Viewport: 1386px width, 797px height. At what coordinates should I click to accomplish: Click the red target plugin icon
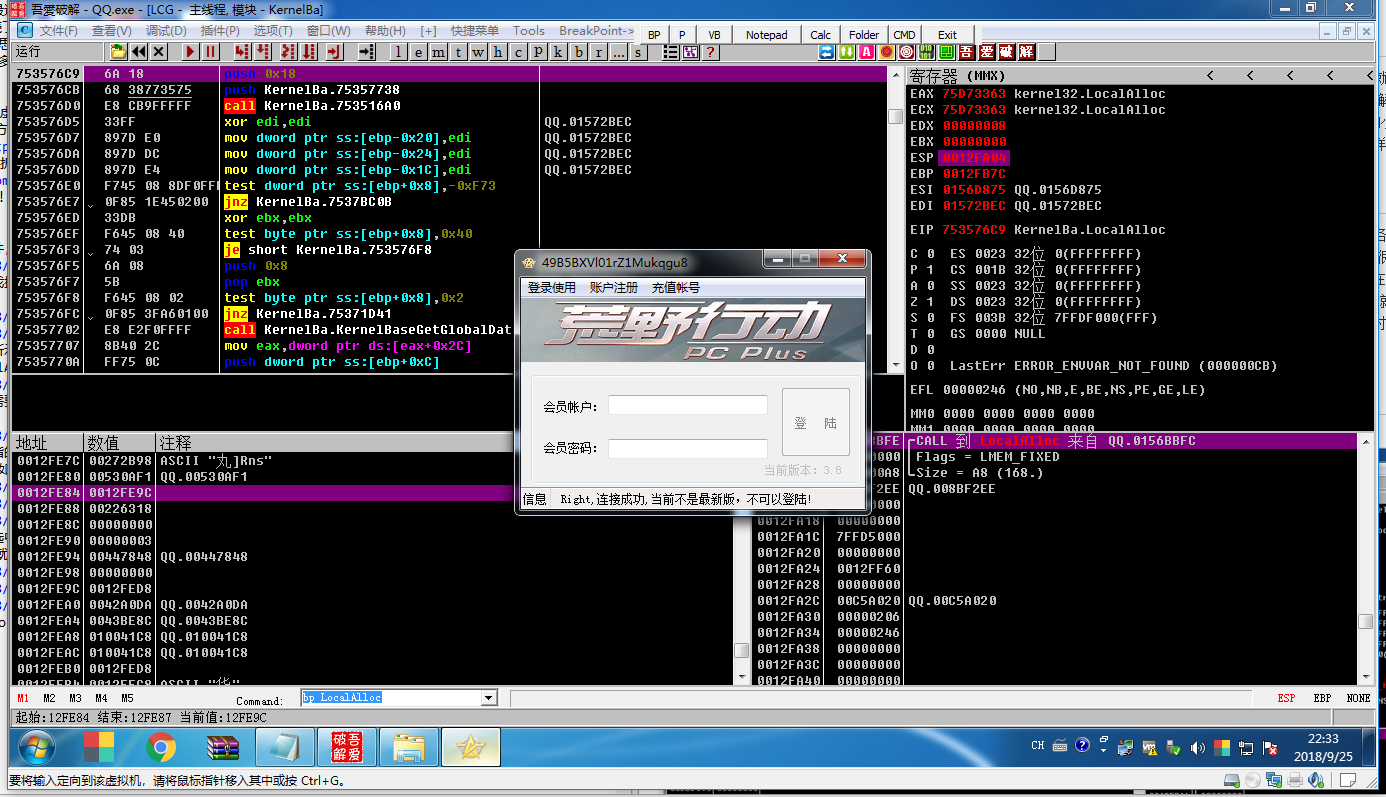pyautogui.click(x=906, y=51)
